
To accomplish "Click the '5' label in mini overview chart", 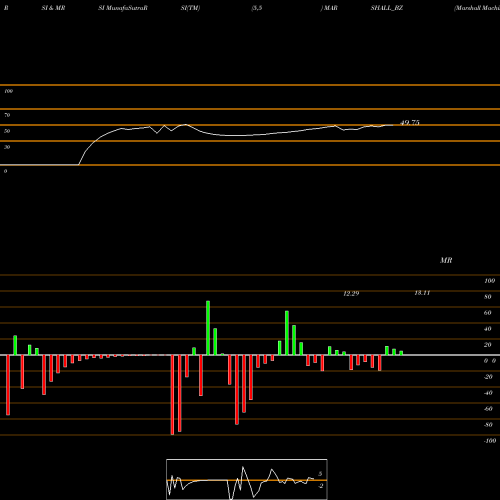I will [320, 474].
